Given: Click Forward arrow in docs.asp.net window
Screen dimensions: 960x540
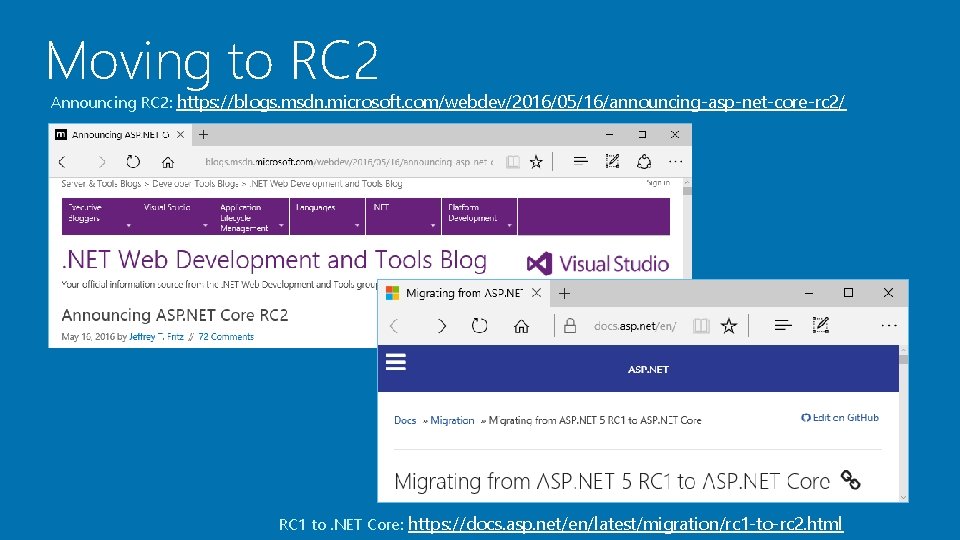Looking at the screenshot, I should pyautogui.click(x=441, y=326).
